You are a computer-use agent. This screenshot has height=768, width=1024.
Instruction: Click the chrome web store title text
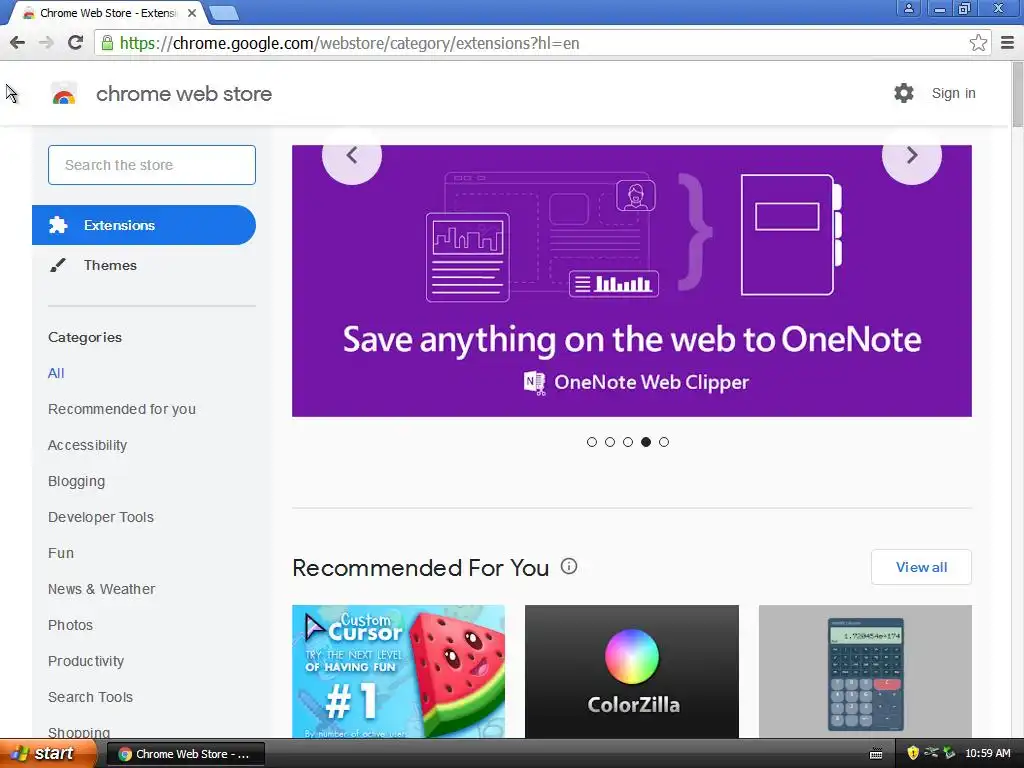tap(184, 94)
